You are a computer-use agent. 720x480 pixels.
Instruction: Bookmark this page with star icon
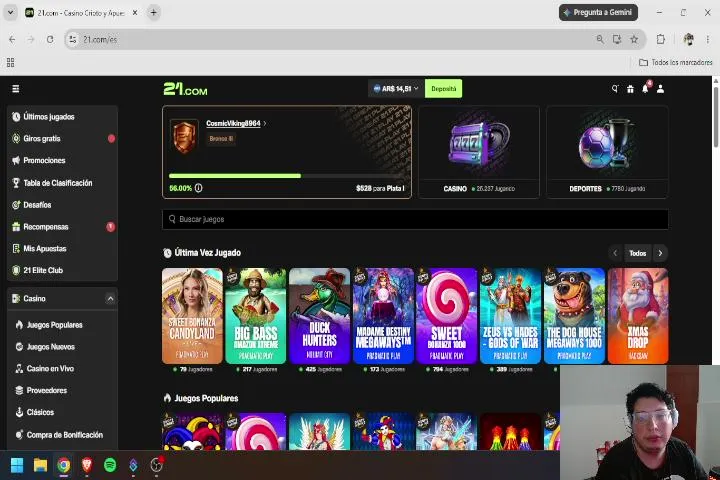634,40
